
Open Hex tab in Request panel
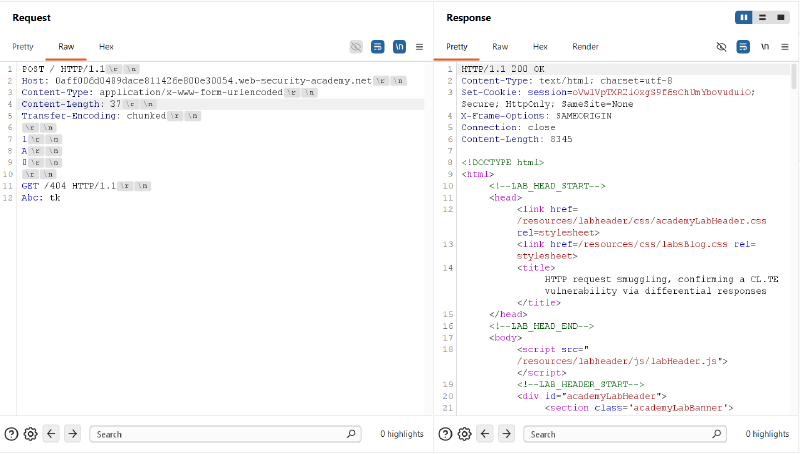pos(106,47)
